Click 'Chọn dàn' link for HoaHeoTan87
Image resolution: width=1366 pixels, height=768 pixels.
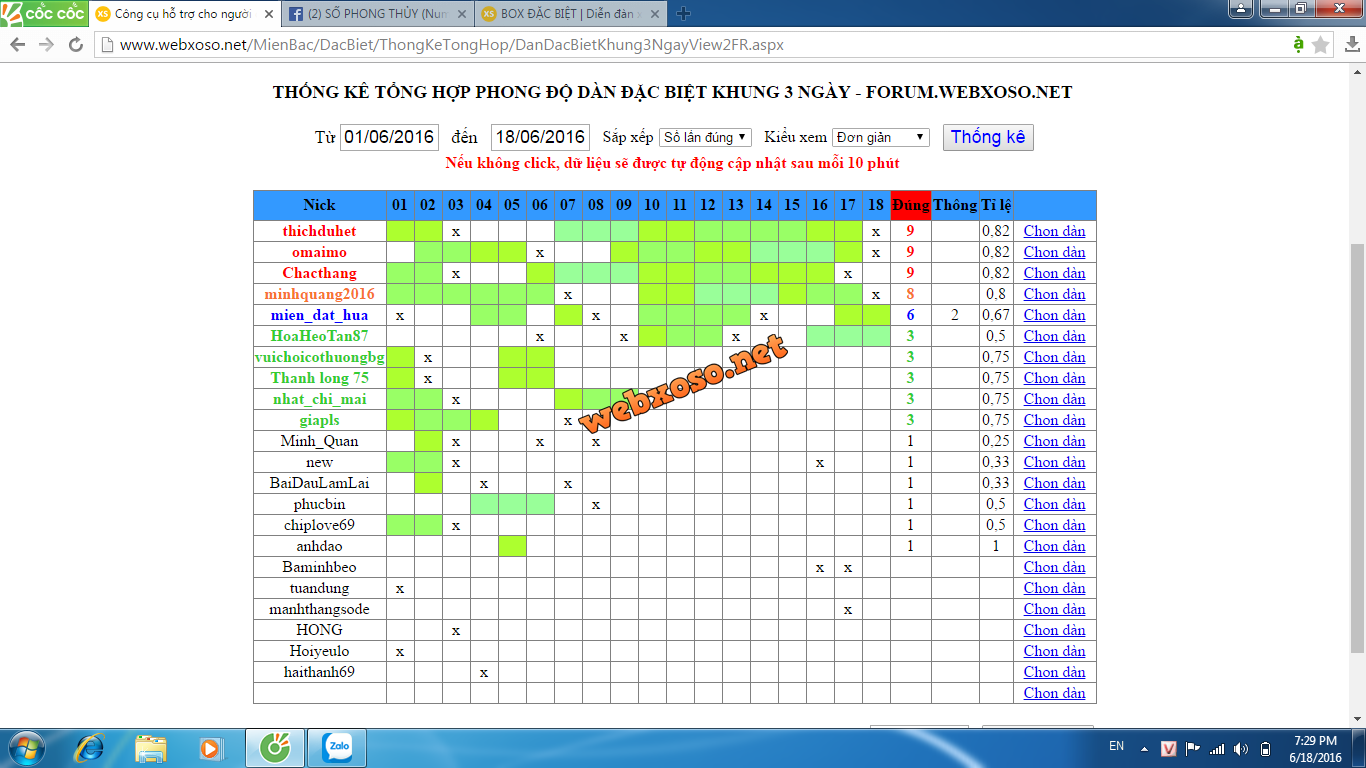pyautogui.click(x=1054, y=336)
